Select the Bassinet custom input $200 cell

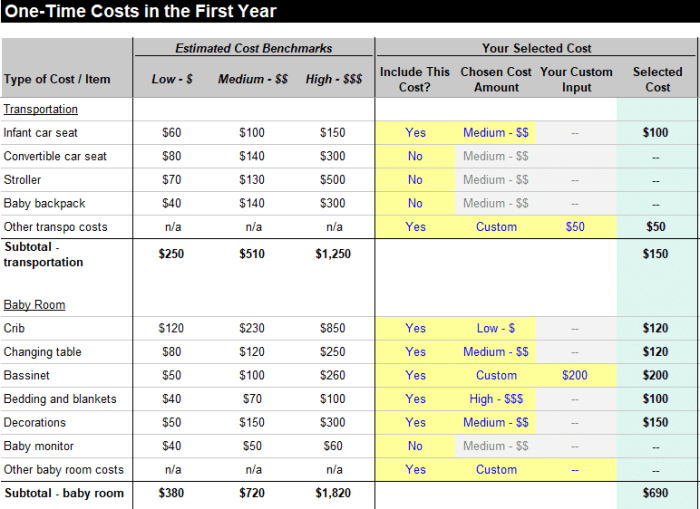575,375
